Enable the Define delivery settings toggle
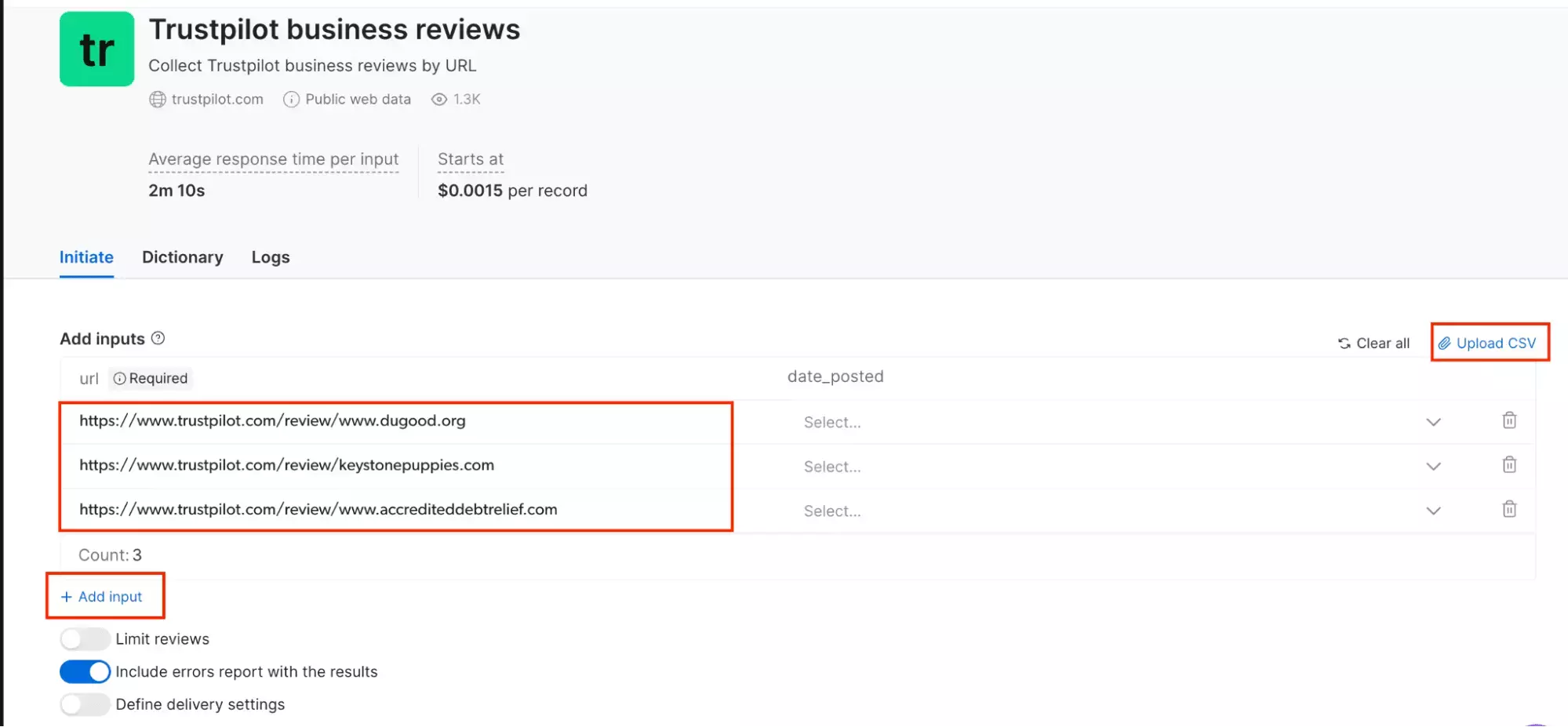The height and width of the screenshot is (727, 1568). click(84, 704)
